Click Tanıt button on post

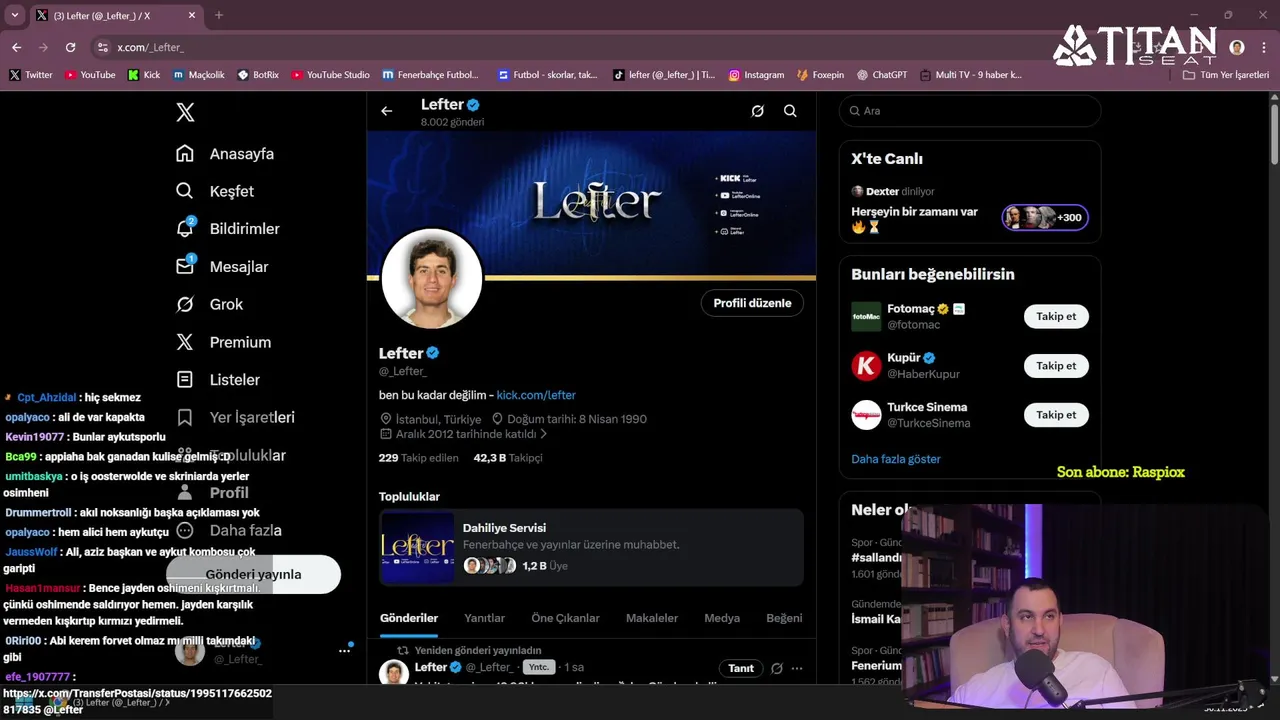(x=741, y=668)
